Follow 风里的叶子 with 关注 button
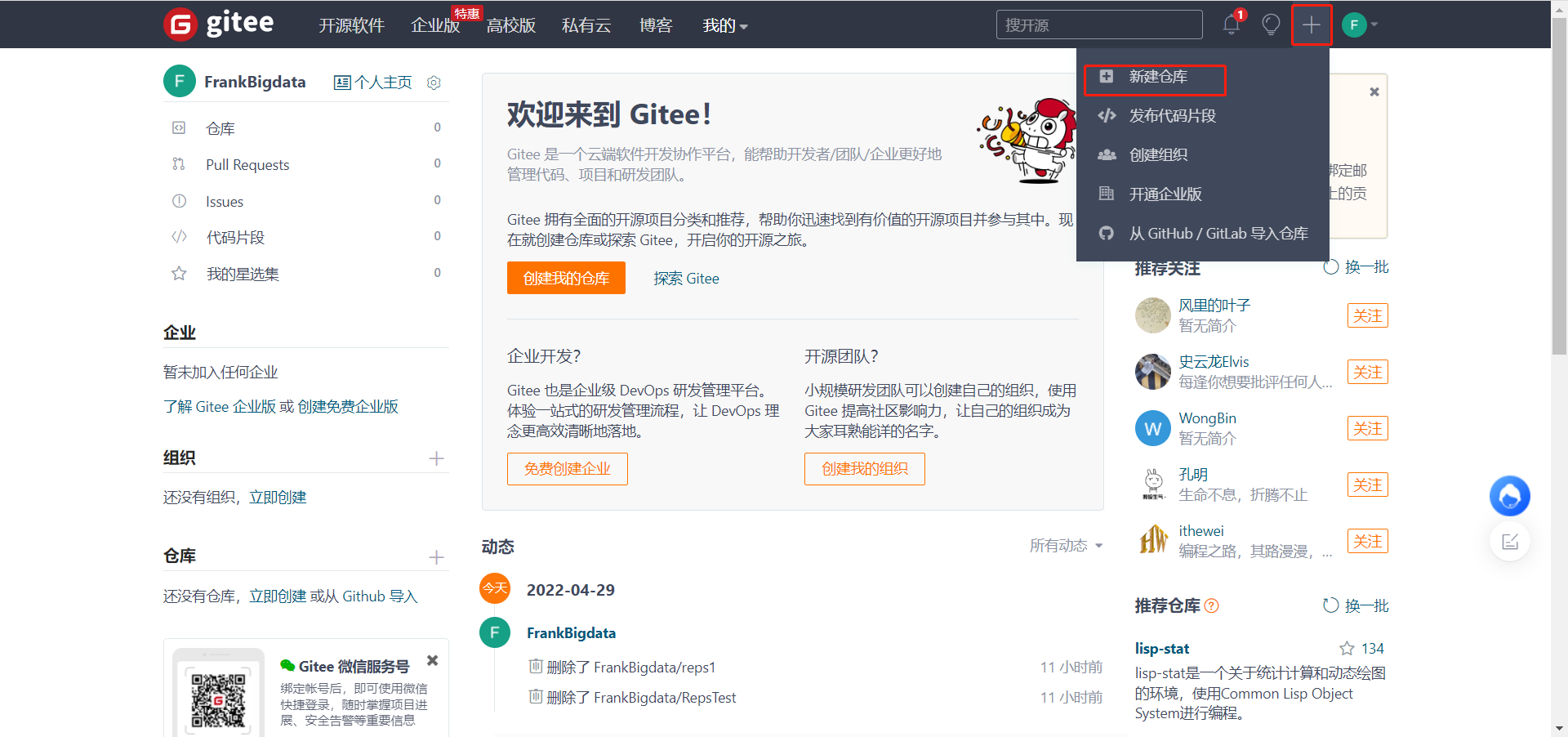 click(x=1368, y=315)
